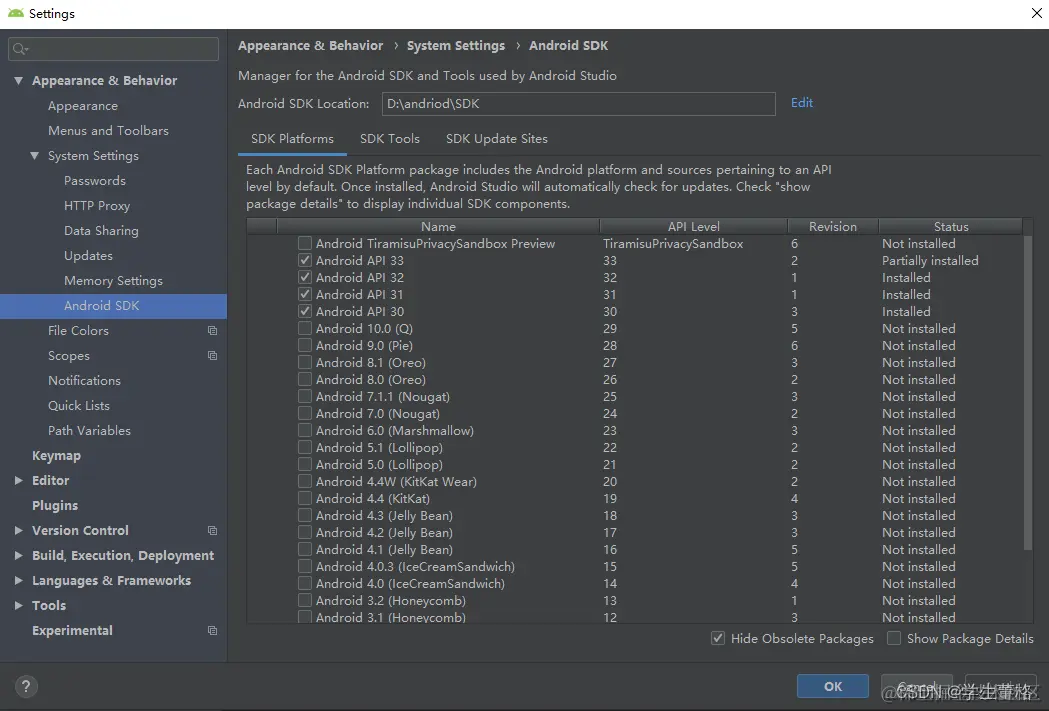The image size is (1049, 711).
Task: Collapse the System Settings tree arrow
Action: pyautogui.click(x=34, y=155)
